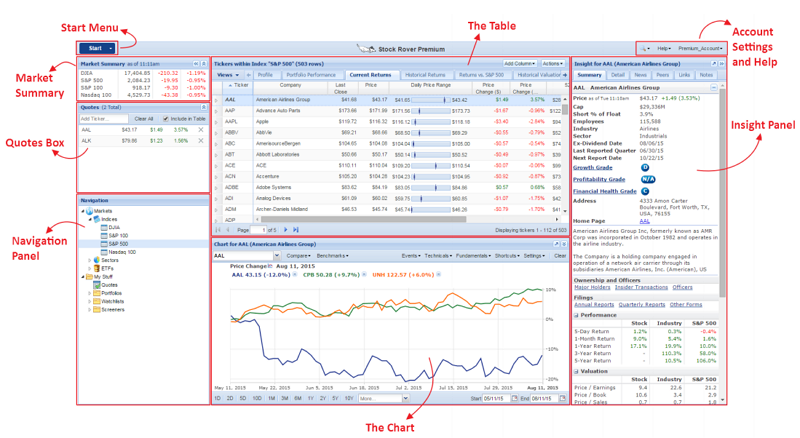Switch to Portfolio Performance tab

pos(311,75)
